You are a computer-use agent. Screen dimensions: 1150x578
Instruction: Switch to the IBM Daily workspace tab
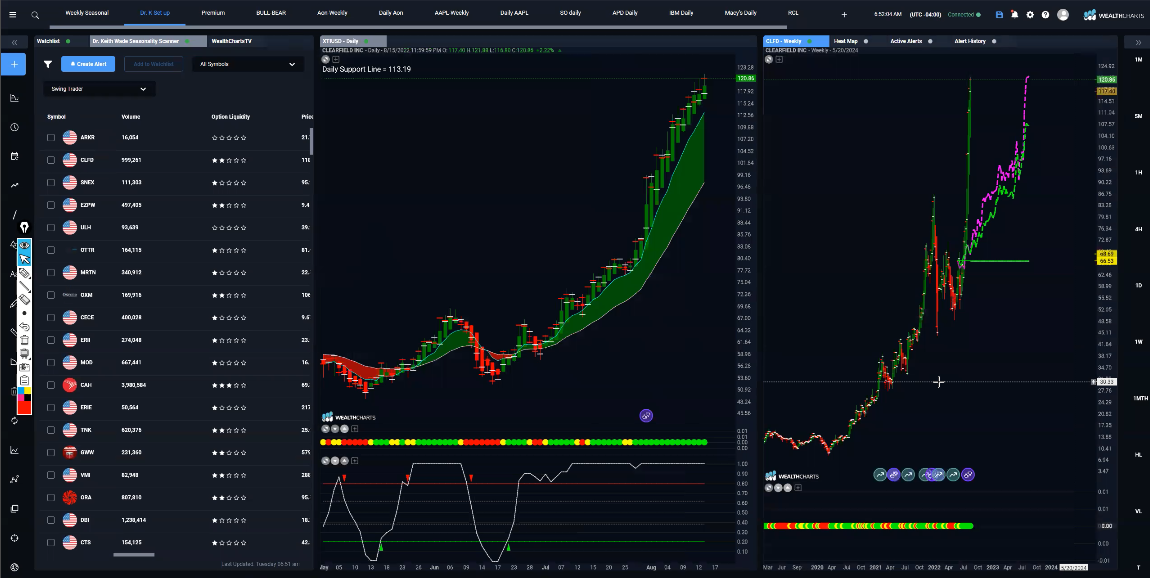tap(681, 13)
